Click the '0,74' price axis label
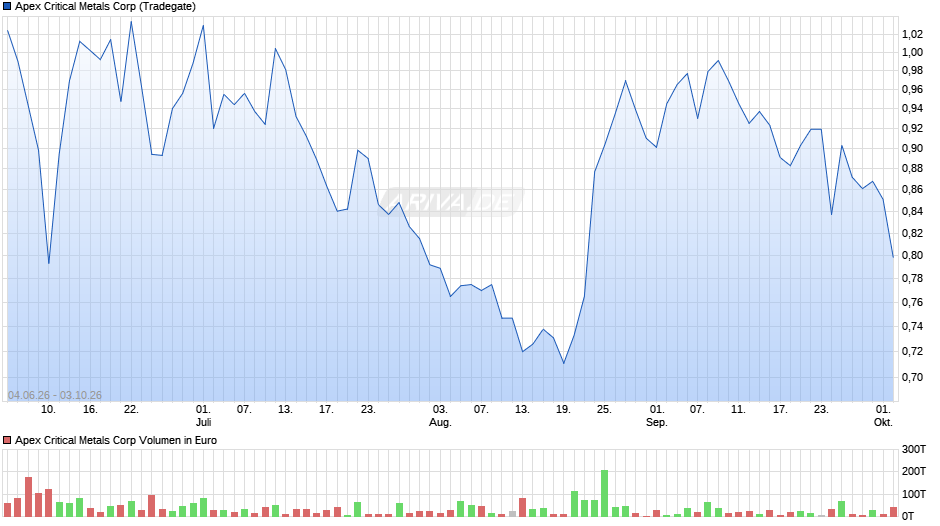This screenshot has height=526, width=940. (912, 327)
